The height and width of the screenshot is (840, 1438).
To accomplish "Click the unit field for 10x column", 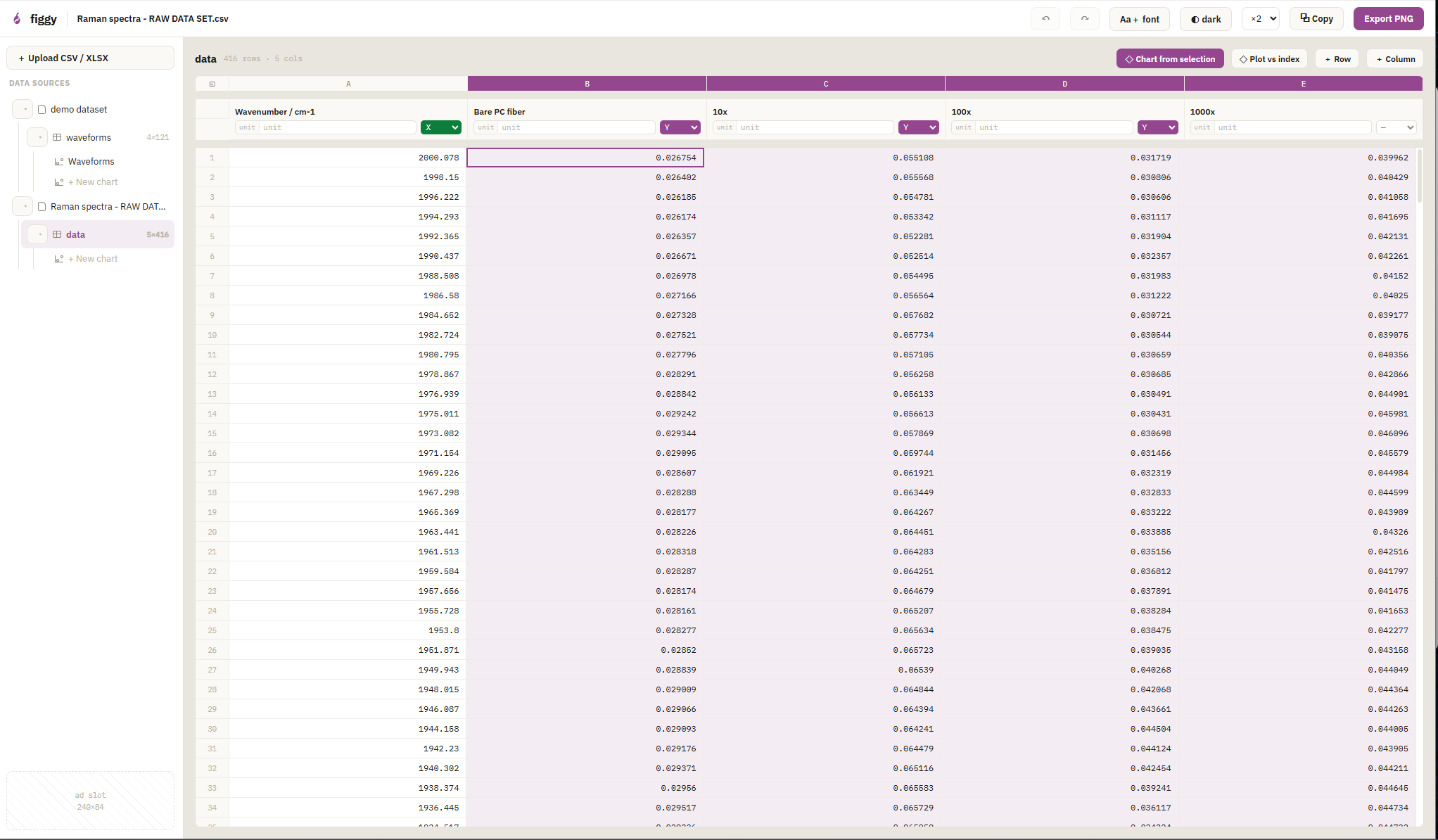I will (815, 127).
